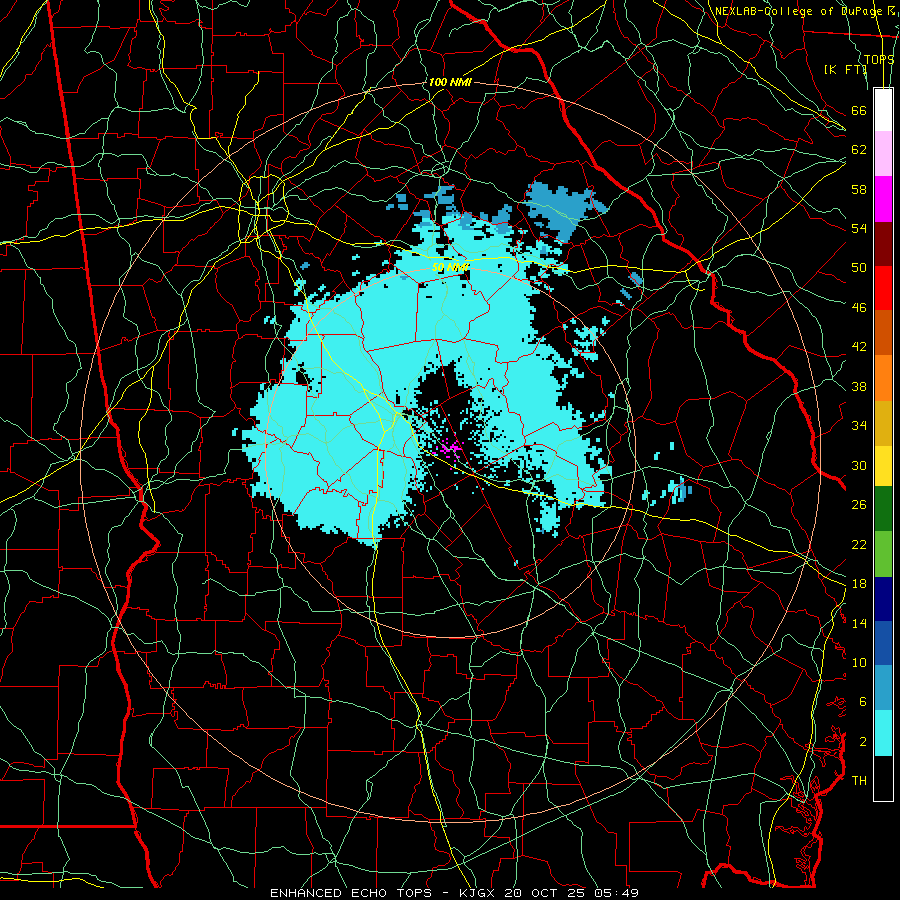Click the legend value 54

859,228
